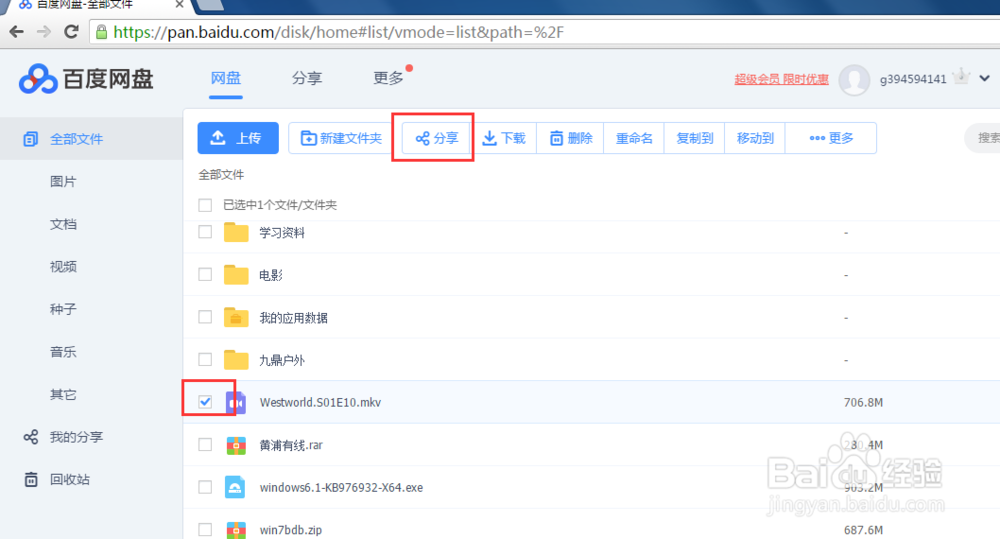Toggle the select-all checkbox
1000x539 pixels.
205,205
